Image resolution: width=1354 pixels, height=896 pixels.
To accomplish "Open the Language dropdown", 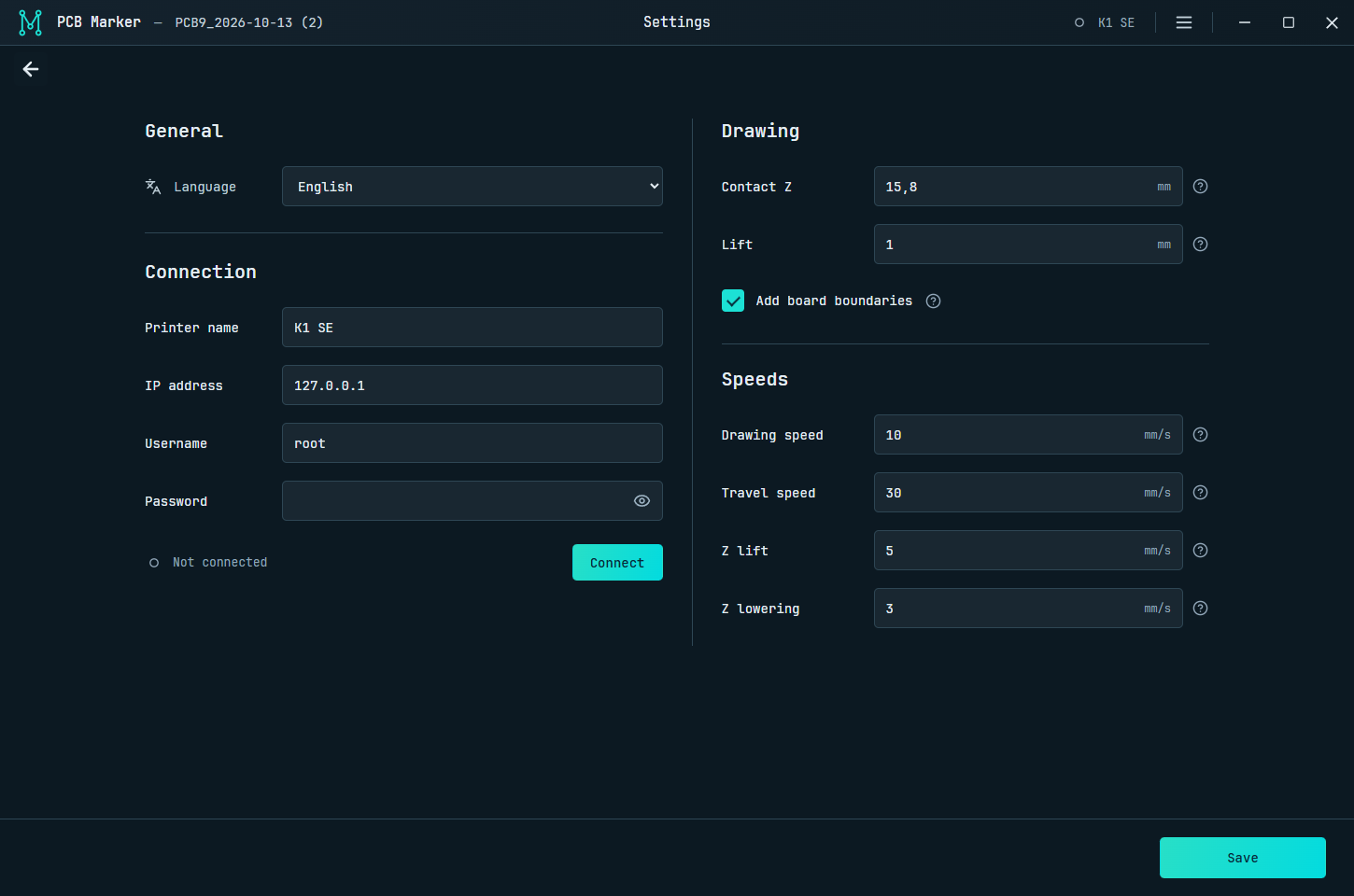I will tap(472, 187).
